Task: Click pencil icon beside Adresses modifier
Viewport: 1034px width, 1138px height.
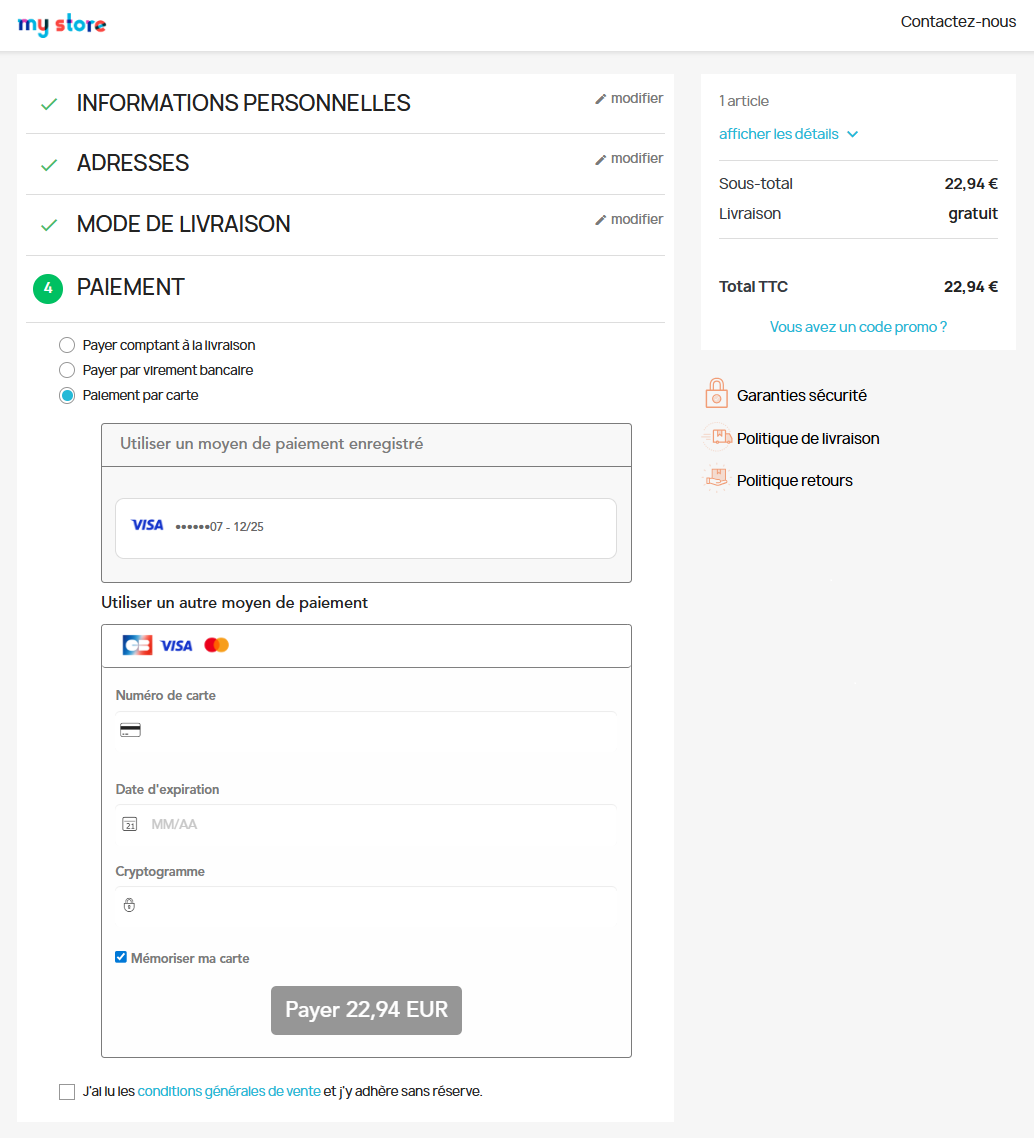Action: [x=600, y=159]
